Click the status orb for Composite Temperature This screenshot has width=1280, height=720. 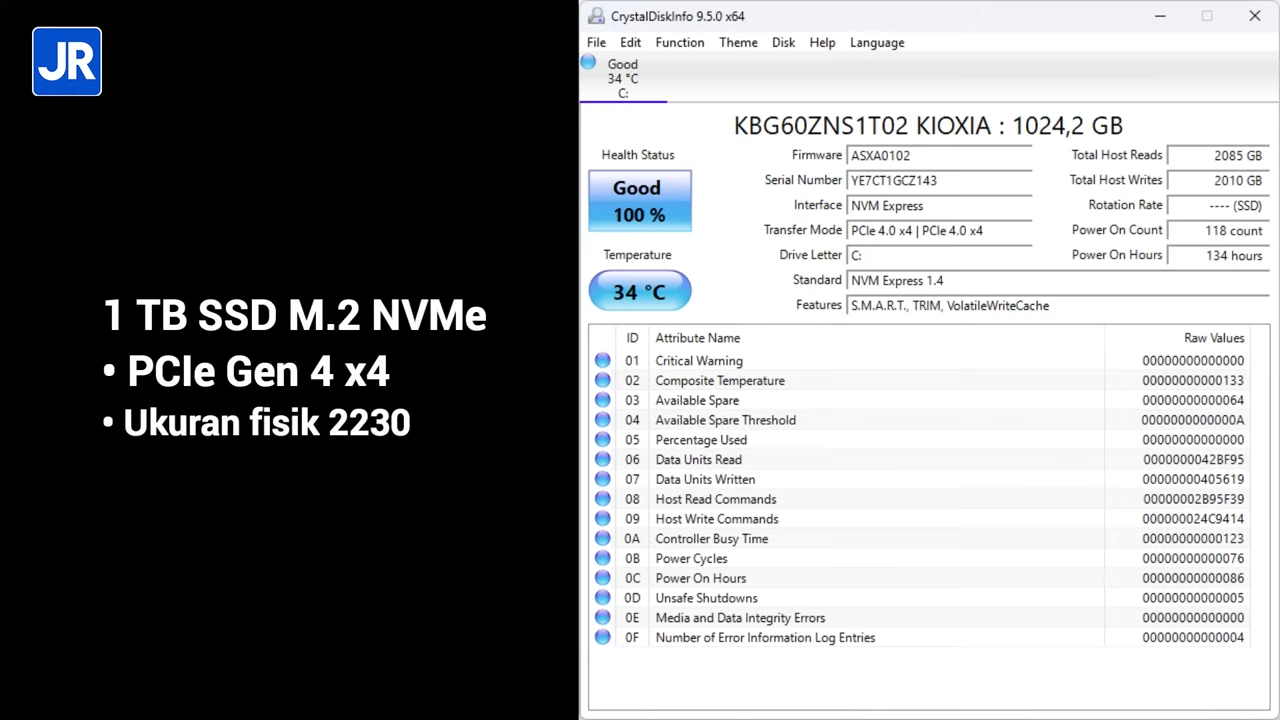(602, 380)
